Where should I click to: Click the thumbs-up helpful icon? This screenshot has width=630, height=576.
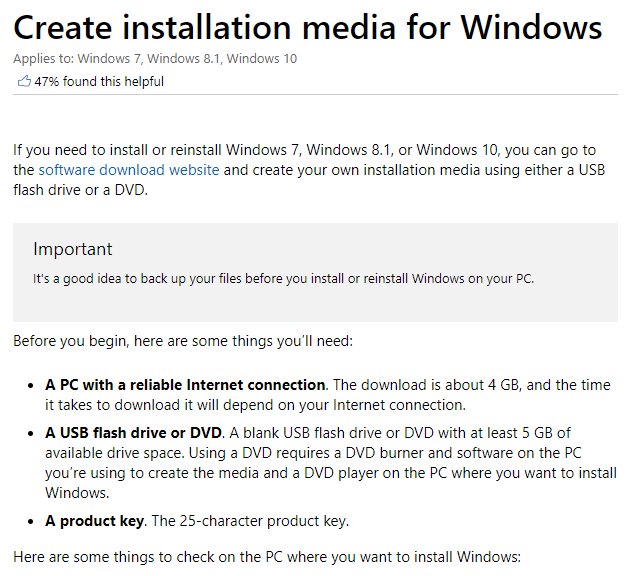coord(24,81)
